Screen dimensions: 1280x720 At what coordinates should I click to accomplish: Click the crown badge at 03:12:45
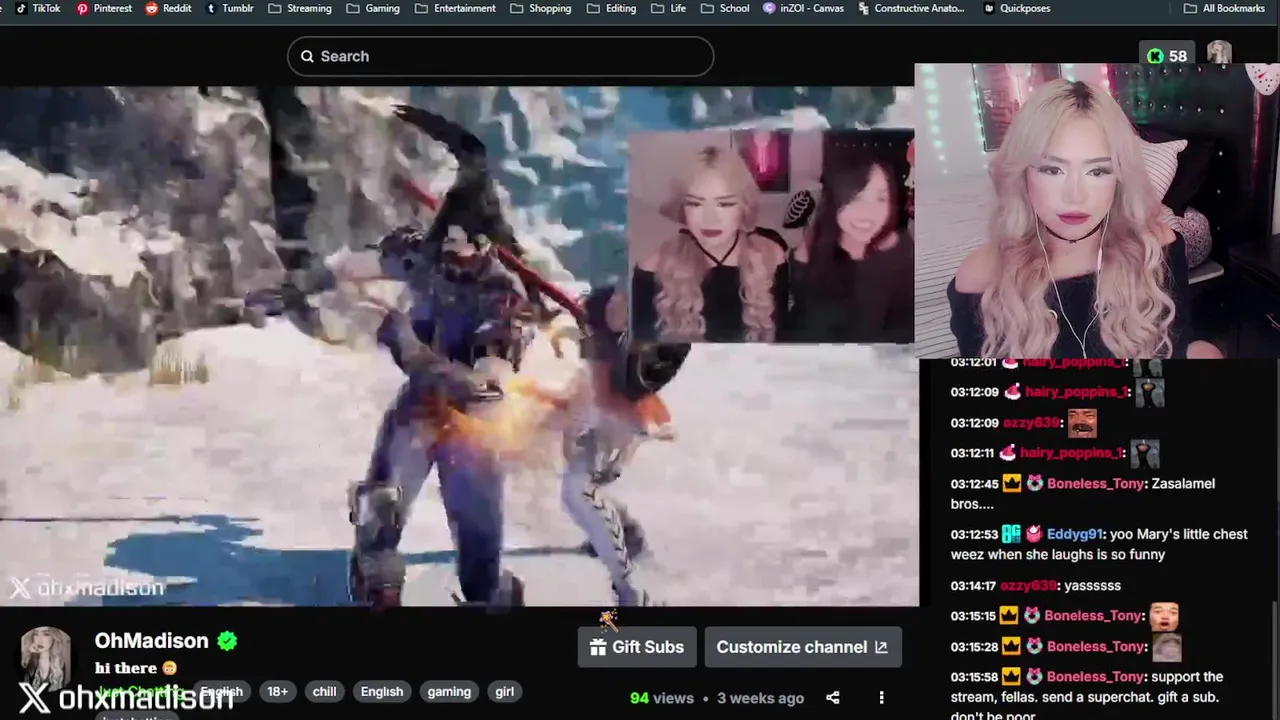point(1012,483)
